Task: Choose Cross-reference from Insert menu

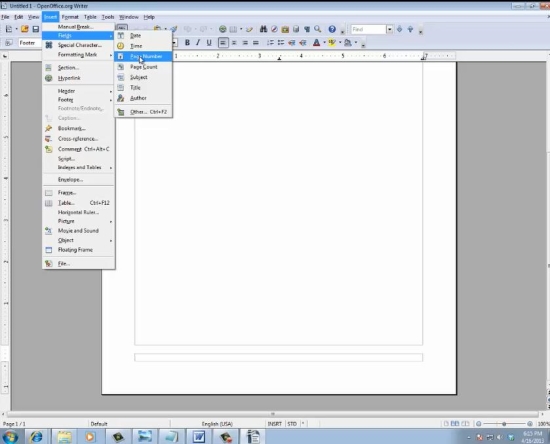Action: click(x=78, y=139)
